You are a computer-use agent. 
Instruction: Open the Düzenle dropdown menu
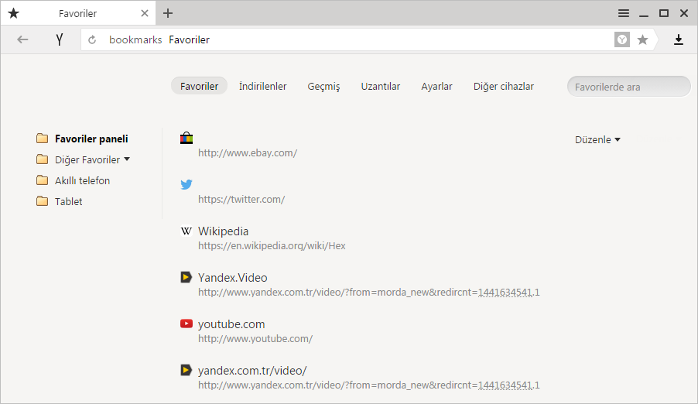tap(597, 140)
